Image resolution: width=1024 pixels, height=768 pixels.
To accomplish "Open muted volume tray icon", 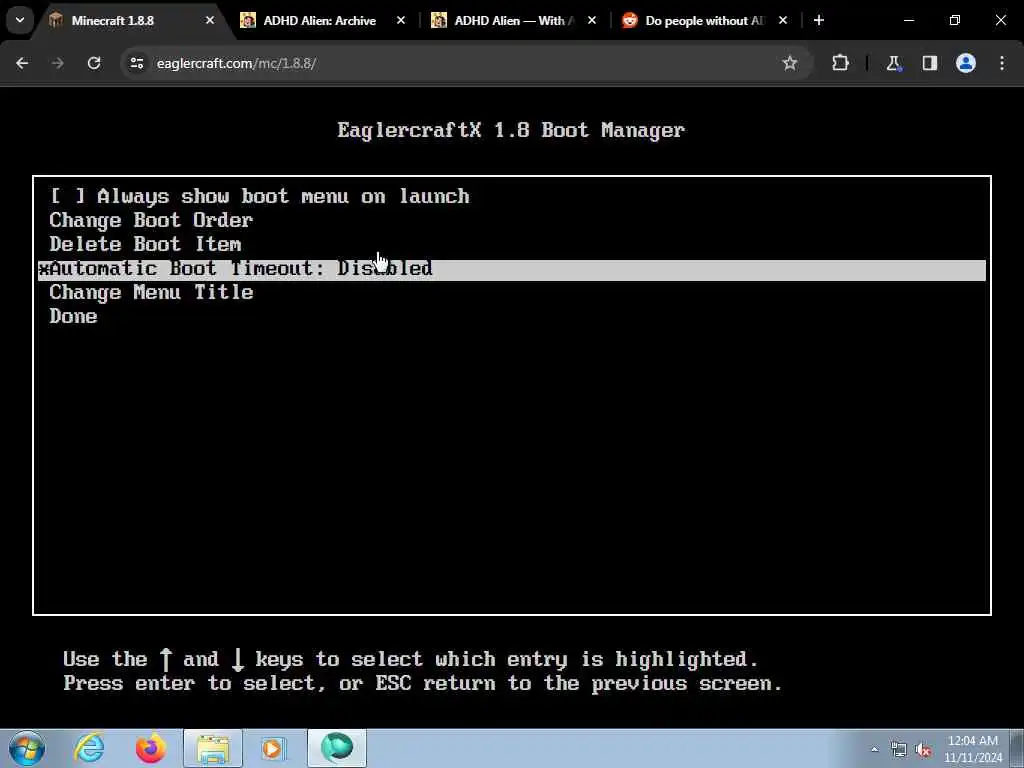I will (923, 750).
